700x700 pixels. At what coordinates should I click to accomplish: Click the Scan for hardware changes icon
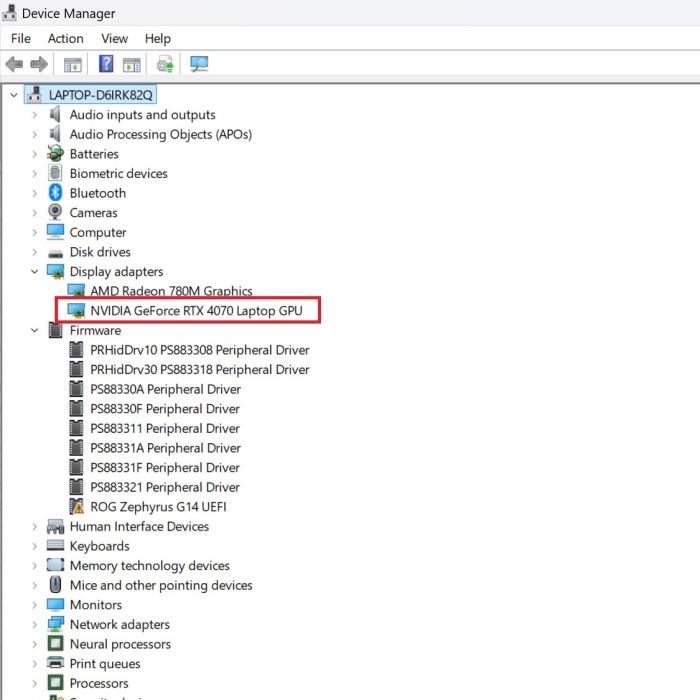coord(199,65)
